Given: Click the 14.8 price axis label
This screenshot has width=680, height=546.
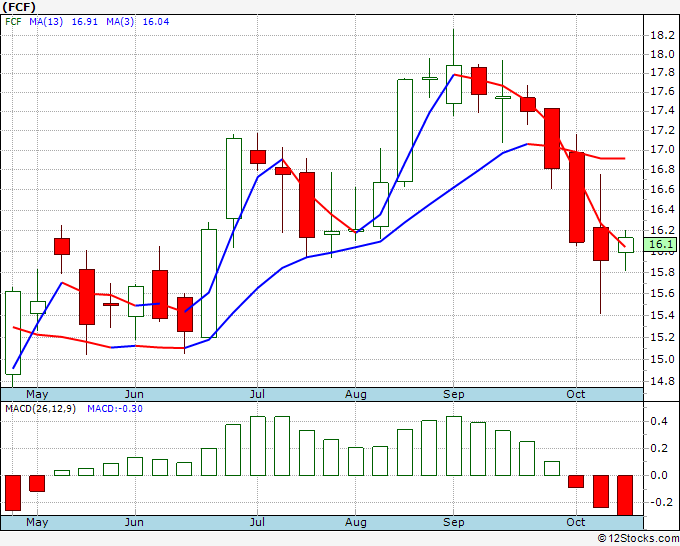Looking at the screenshot, I should (662, 381).
